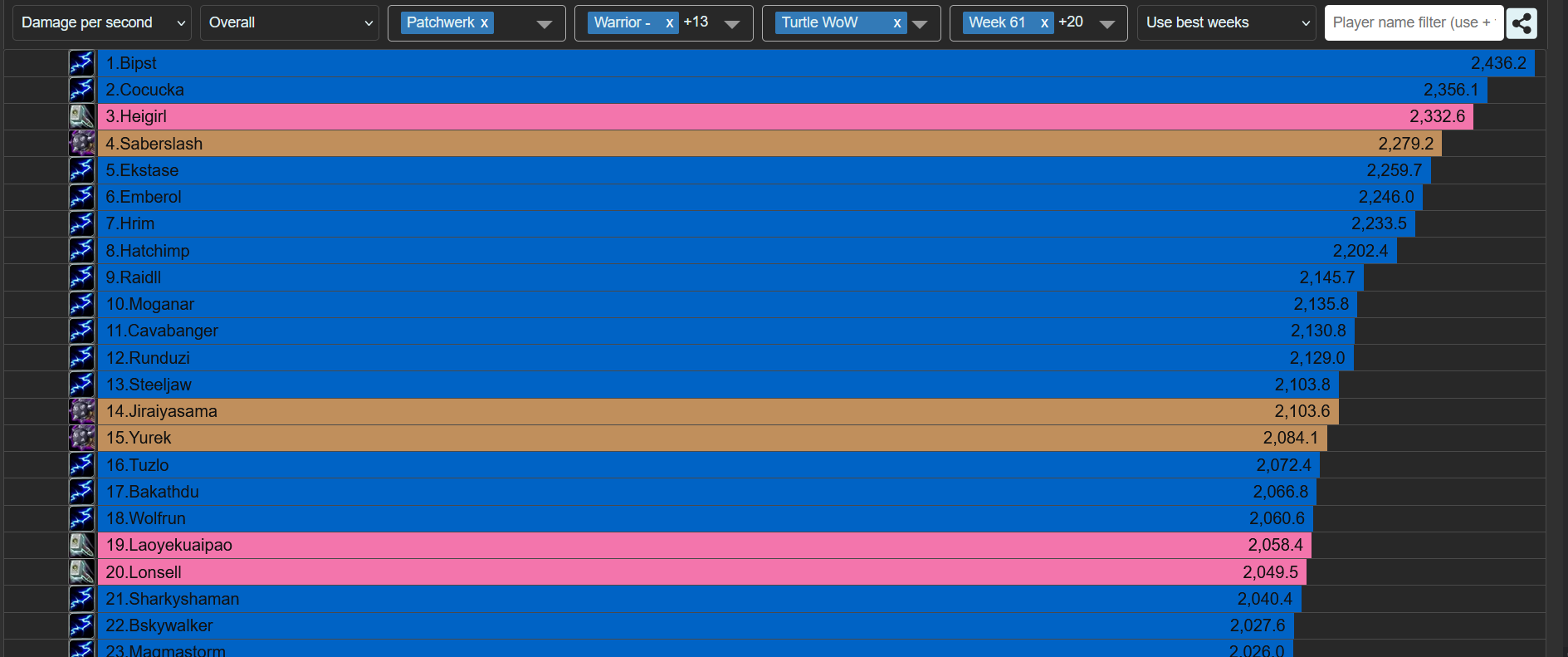Image resolution: width=1568 pixels, height=657 pixels.
Task: Select the 6.Emberol ranking entry
Action: 760,197
